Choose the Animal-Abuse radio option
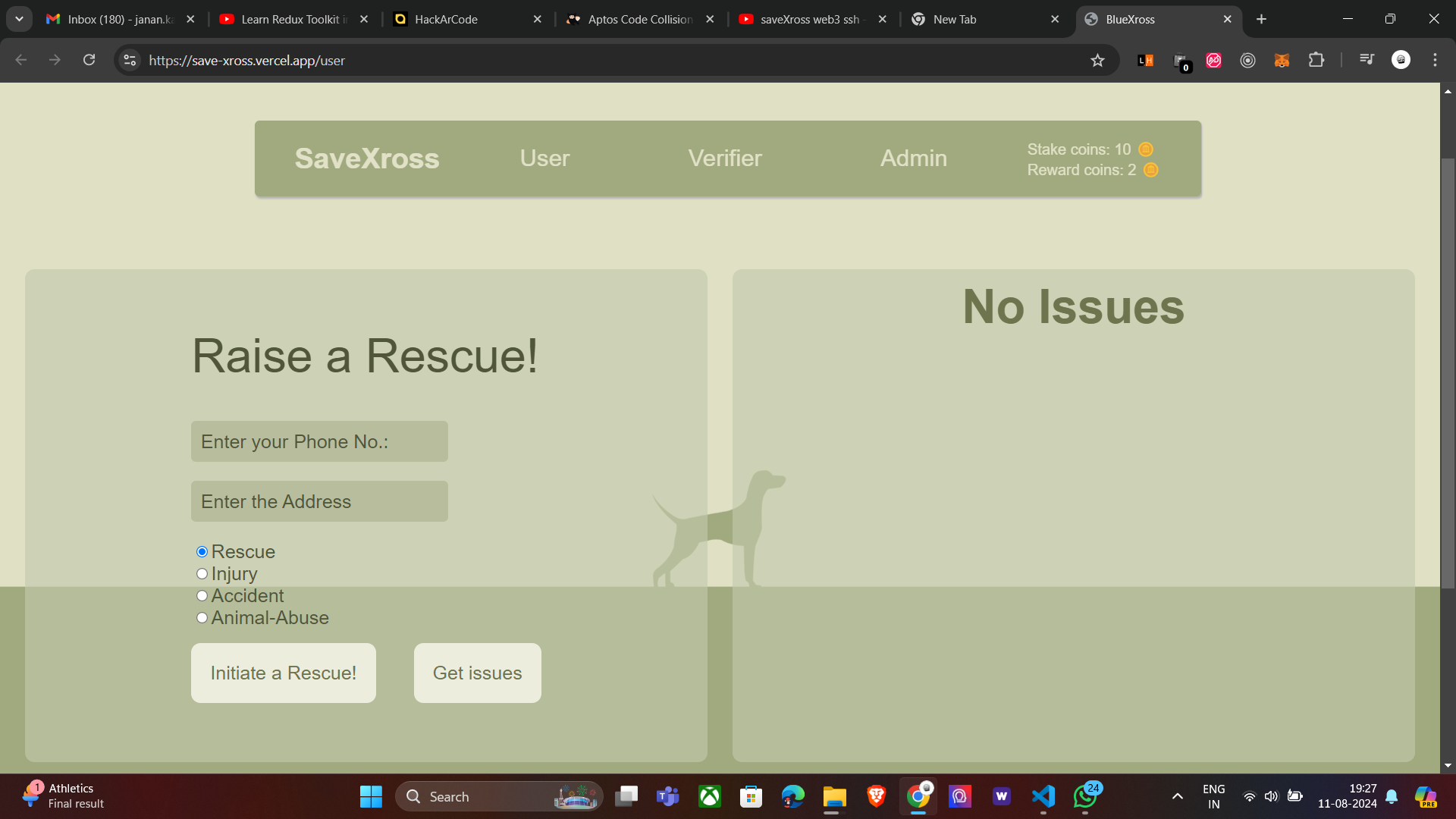1456x819 pixels. [202, 618]
